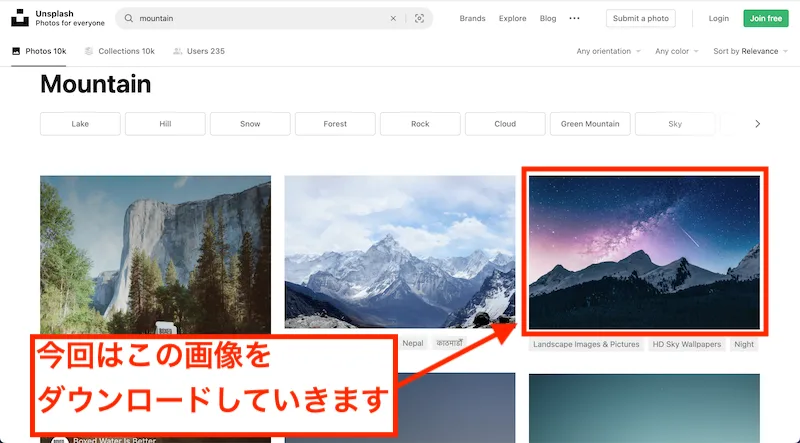Screen dimensions: 800x443
Task: Select the Rock tag chip
Action: (420, 124)
